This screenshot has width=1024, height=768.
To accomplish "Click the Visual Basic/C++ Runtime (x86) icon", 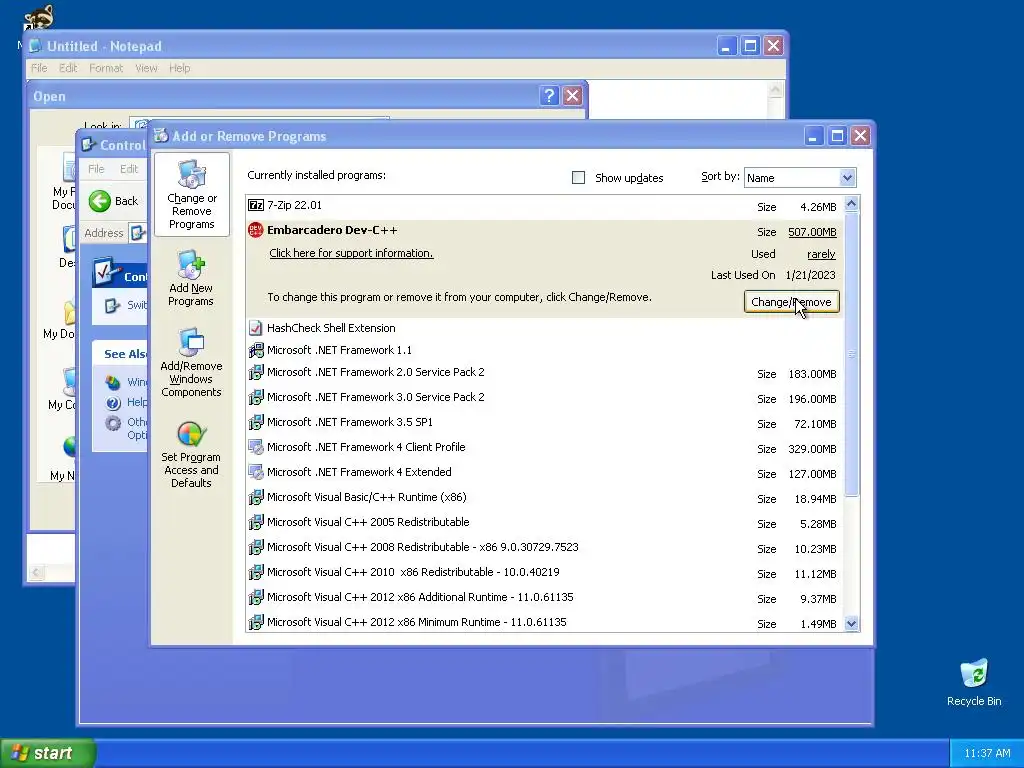I will point(256,497).
